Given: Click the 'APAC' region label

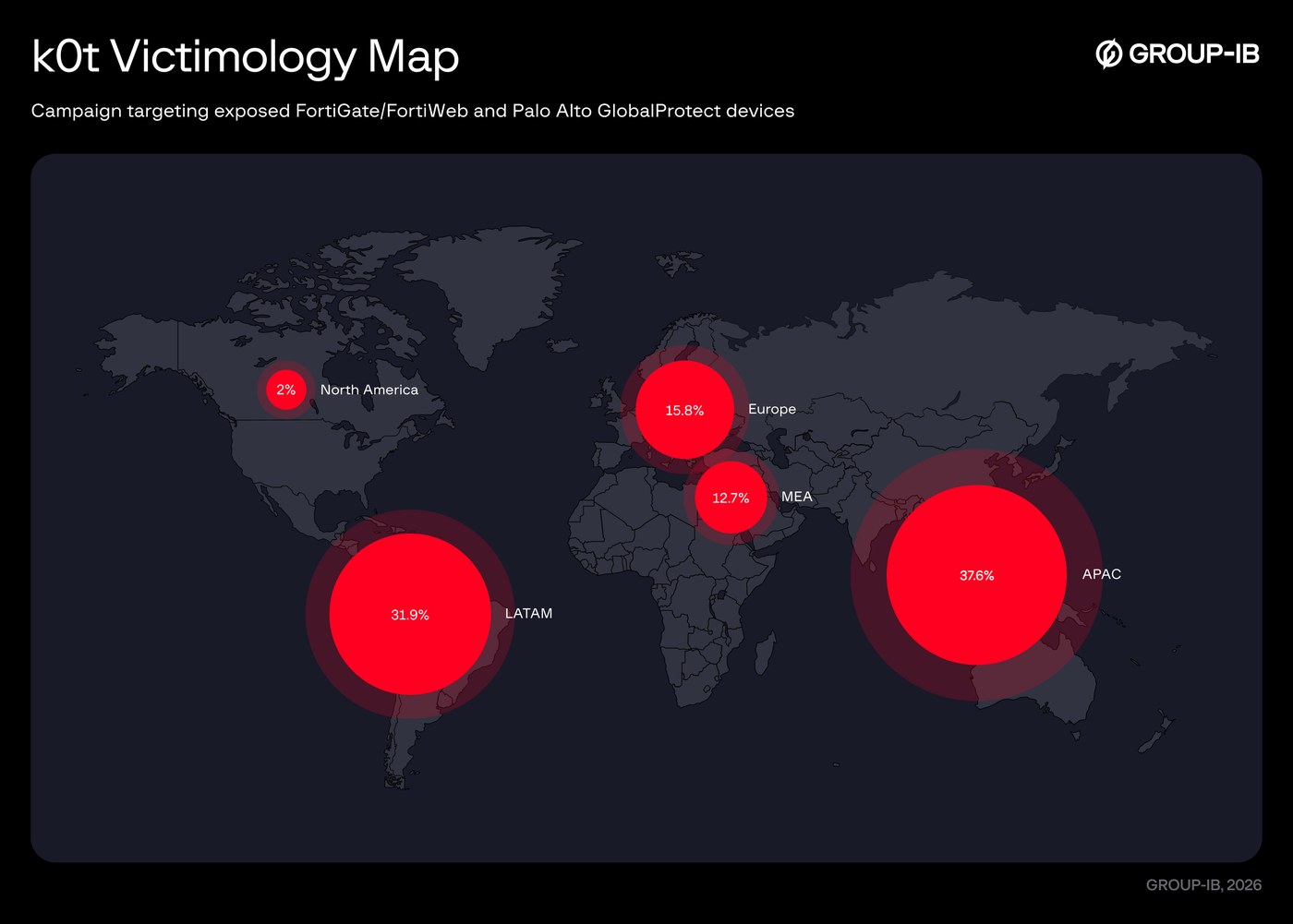Looking at the screenshot, I should coord(1102,574).
